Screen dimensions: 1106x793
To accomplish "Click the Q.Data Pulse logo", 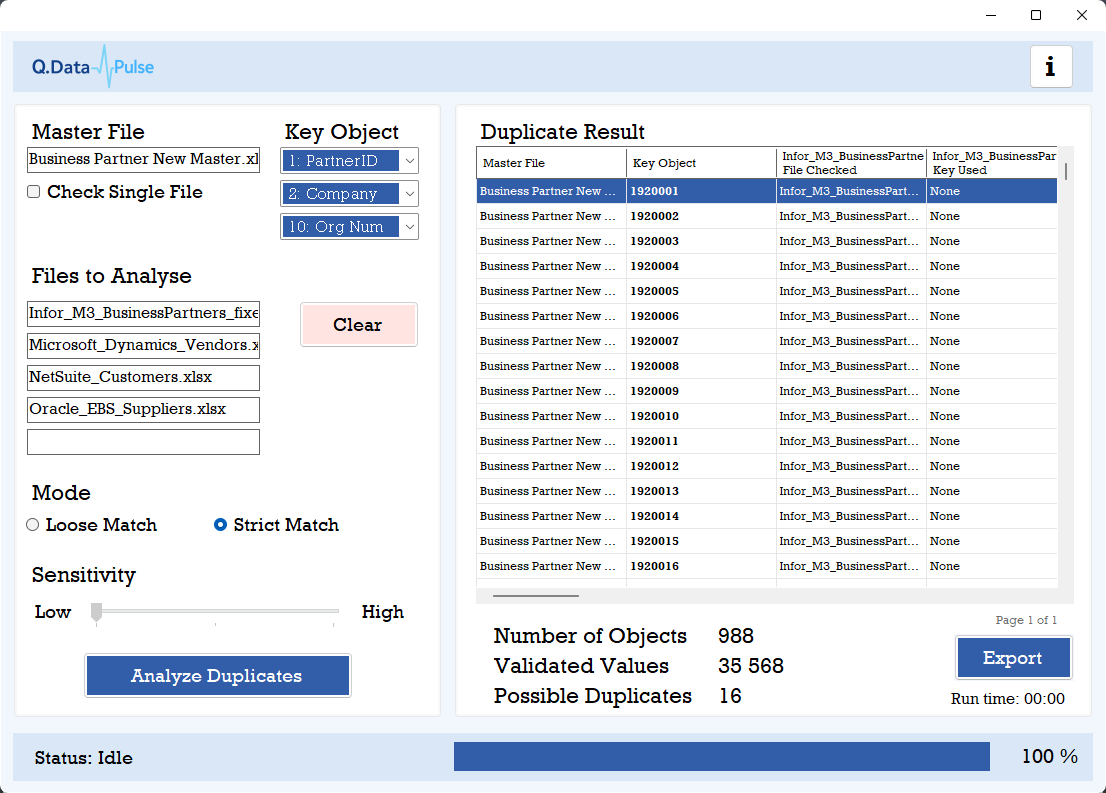I will pyautogui.click(x=93, y=66).
